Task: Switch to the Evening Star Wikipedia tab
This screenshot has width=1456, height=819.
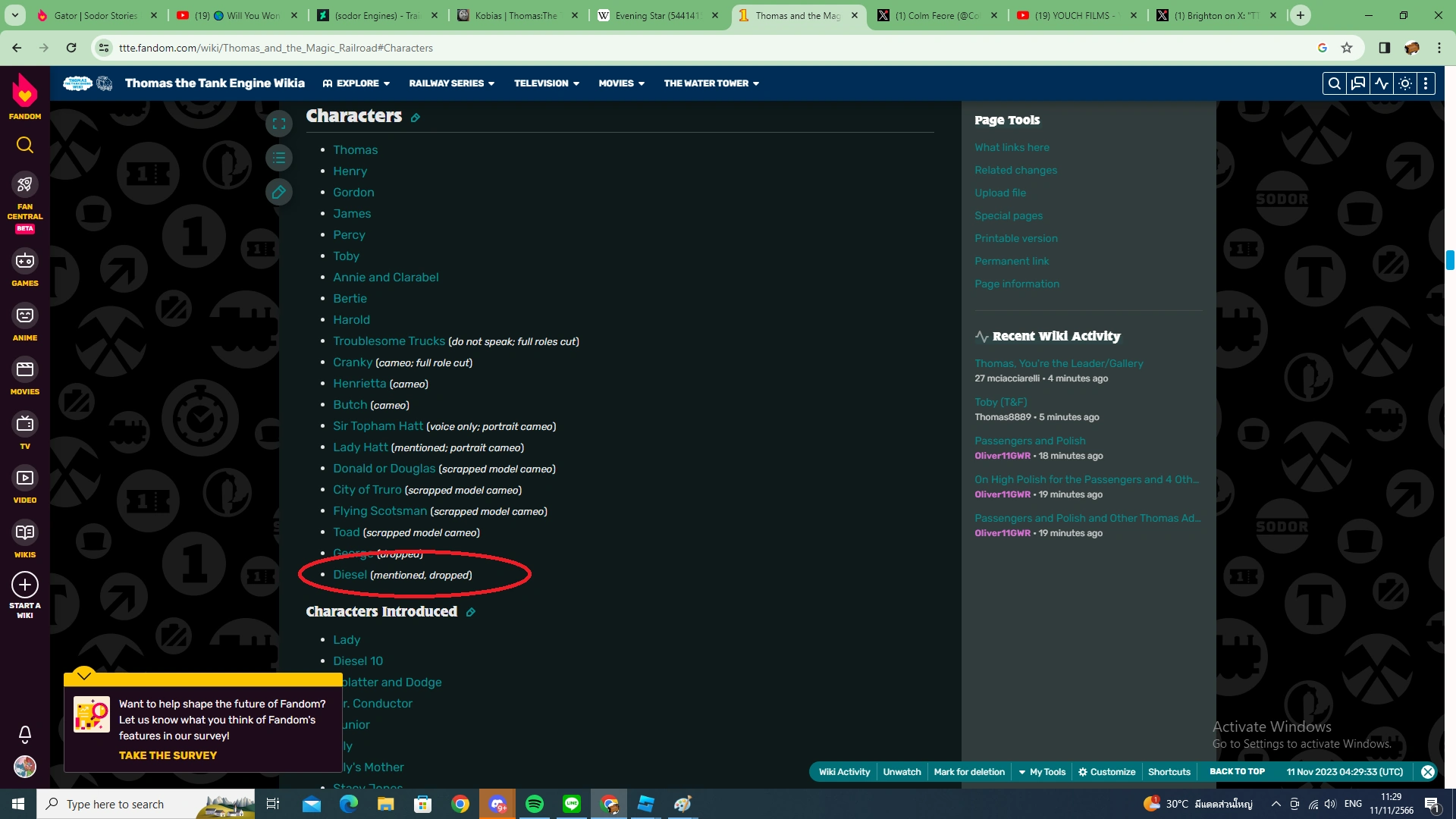Action: 657,15
